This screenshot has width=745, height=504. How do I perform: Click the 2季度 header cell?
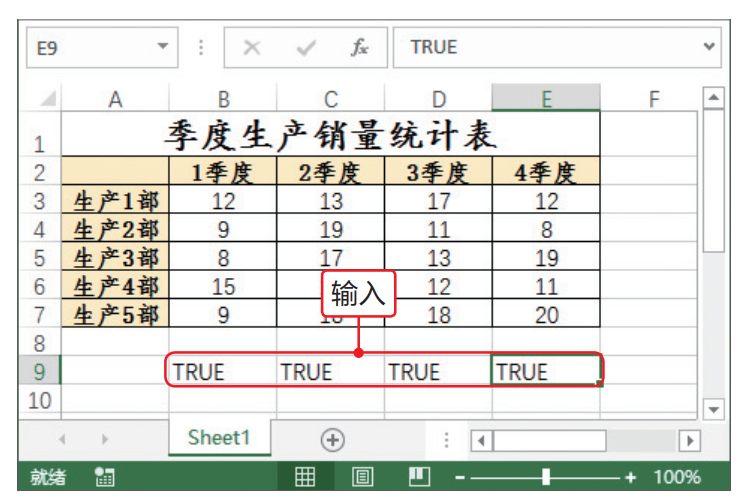tap(331, 171)
